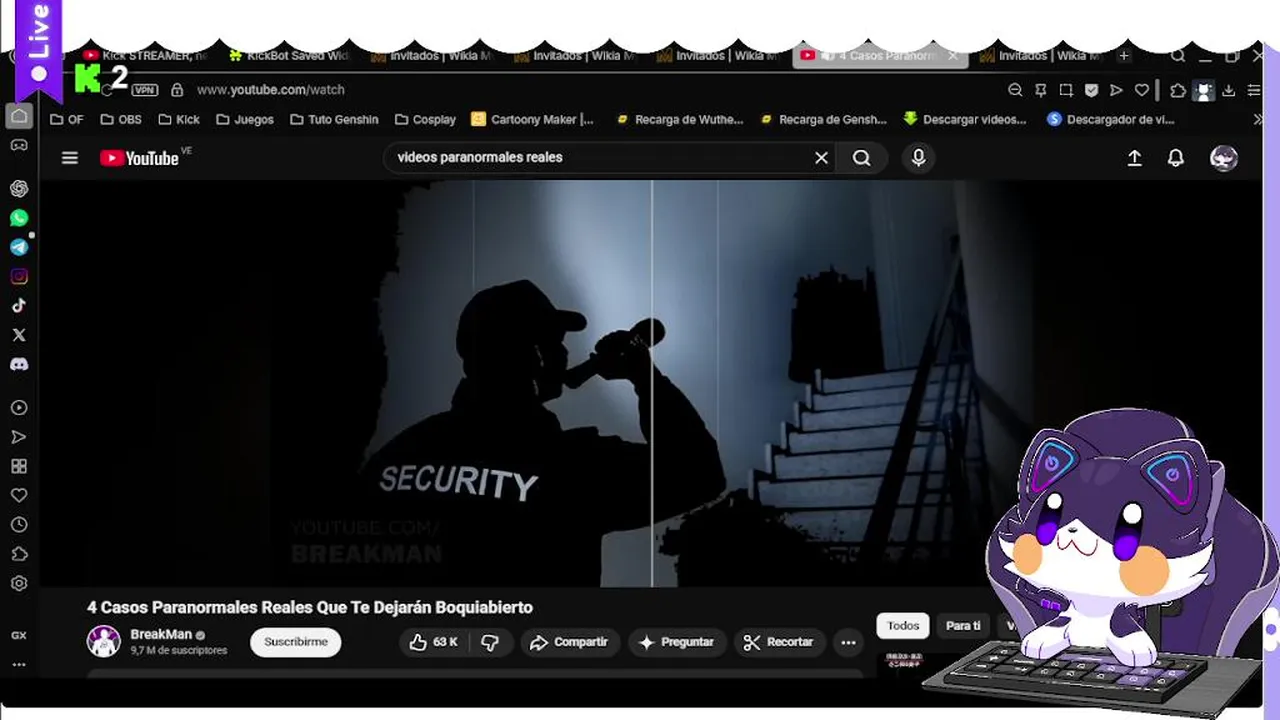Open WhatsApp in the Opera sidebar
The image size is (1280, 720).
pos(19,218)
